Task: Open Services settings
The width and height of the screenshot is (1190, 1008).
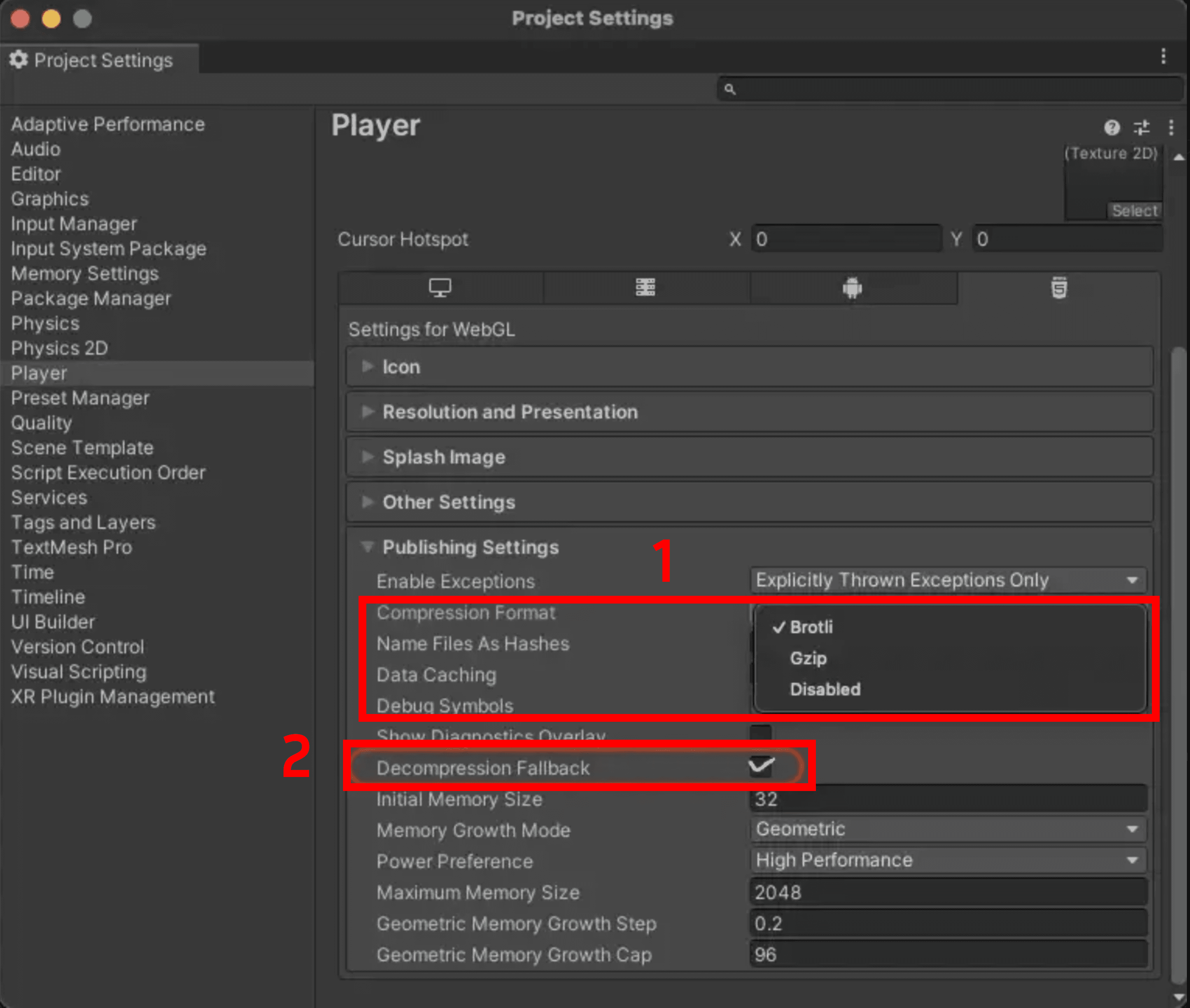Action: coord(49,497)
